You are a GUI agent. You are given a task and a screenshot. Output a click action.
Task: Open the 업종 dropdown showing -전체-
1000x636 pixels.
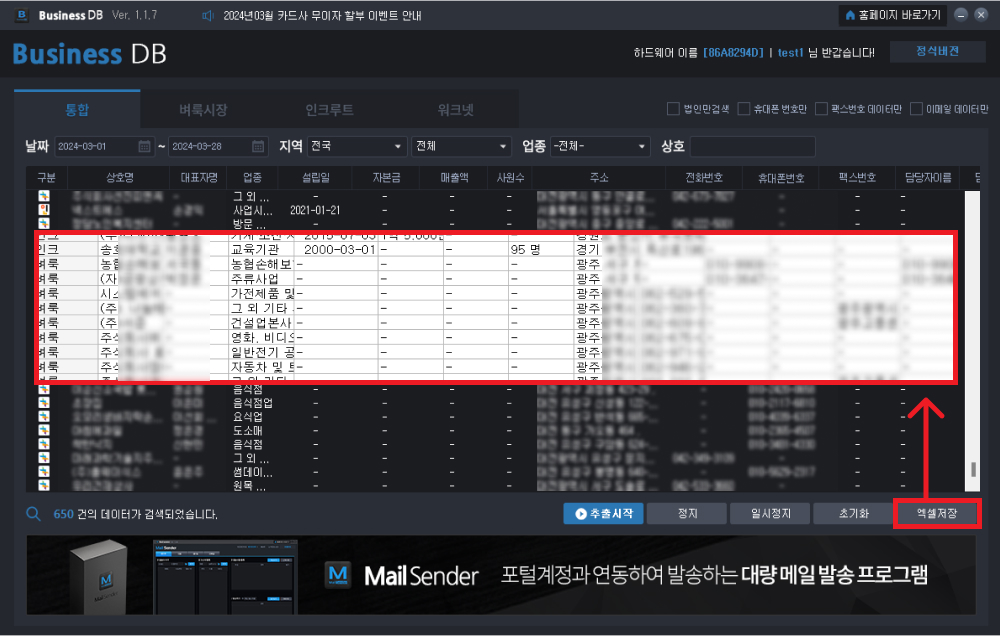[600, 147]
